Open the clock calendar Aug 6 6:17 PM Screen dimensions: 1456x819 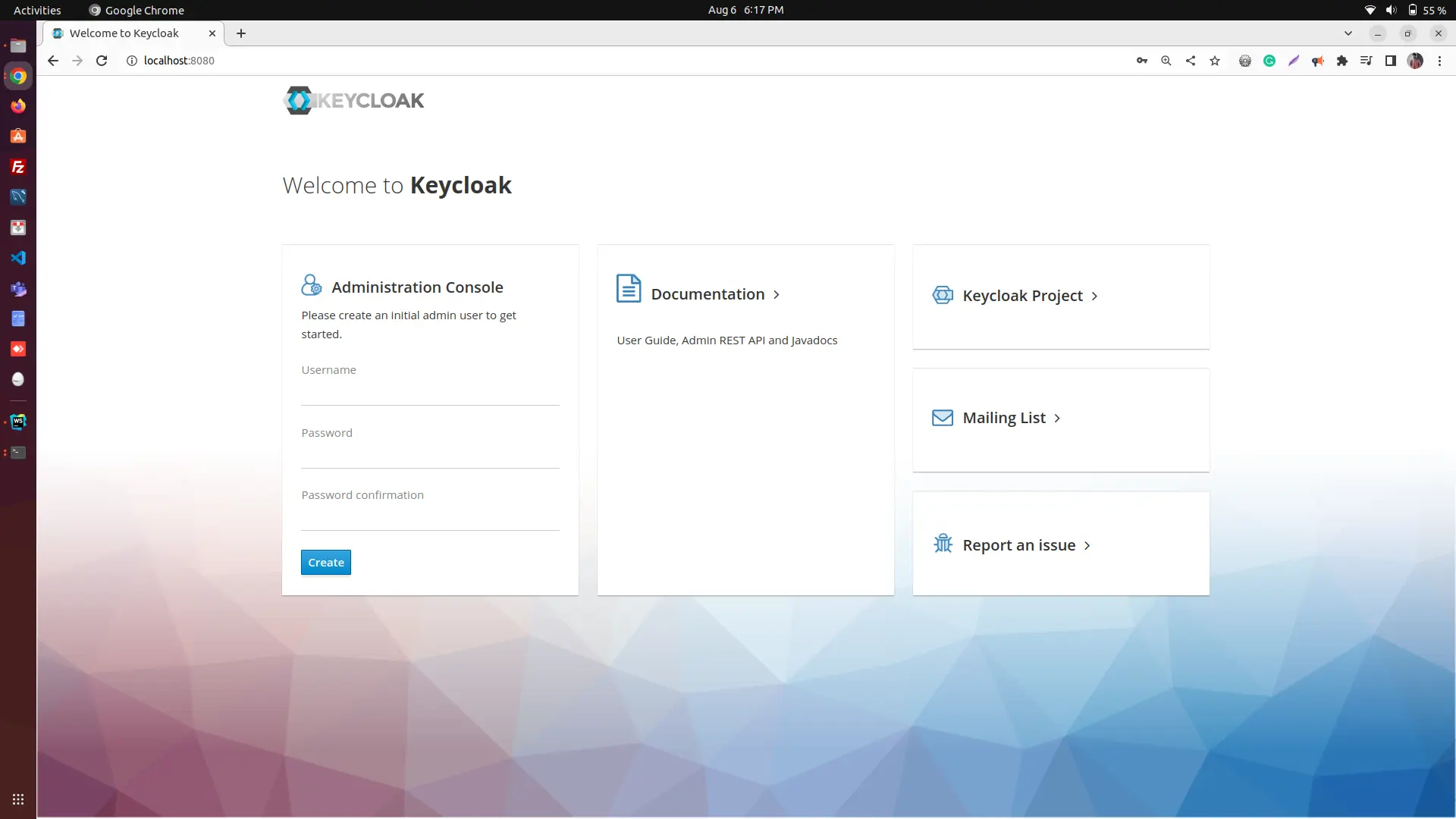745,10
